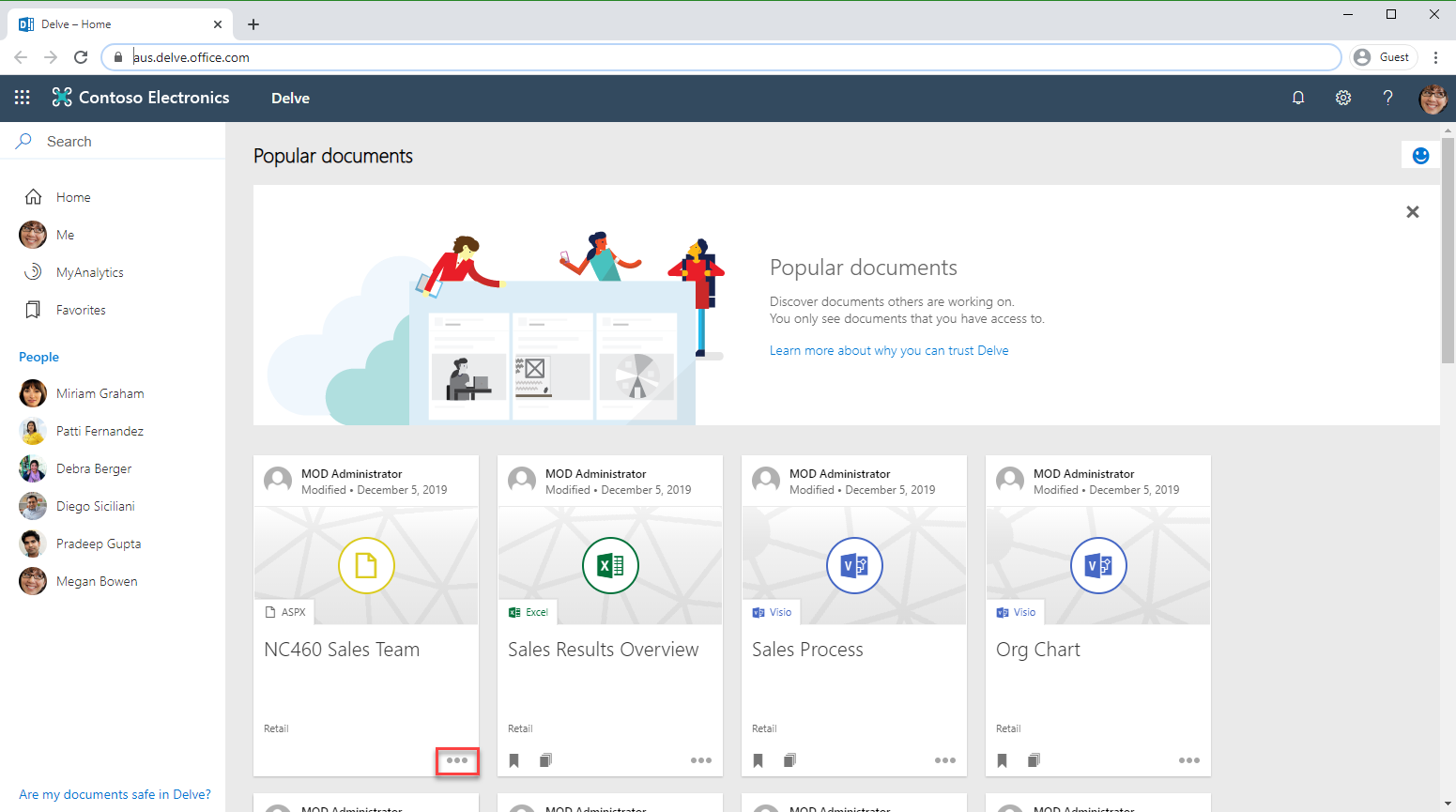The height and width of the screenshot is (812, 1456).
Task: Click the page vertical scrollbar
Action: (1448, 251)
